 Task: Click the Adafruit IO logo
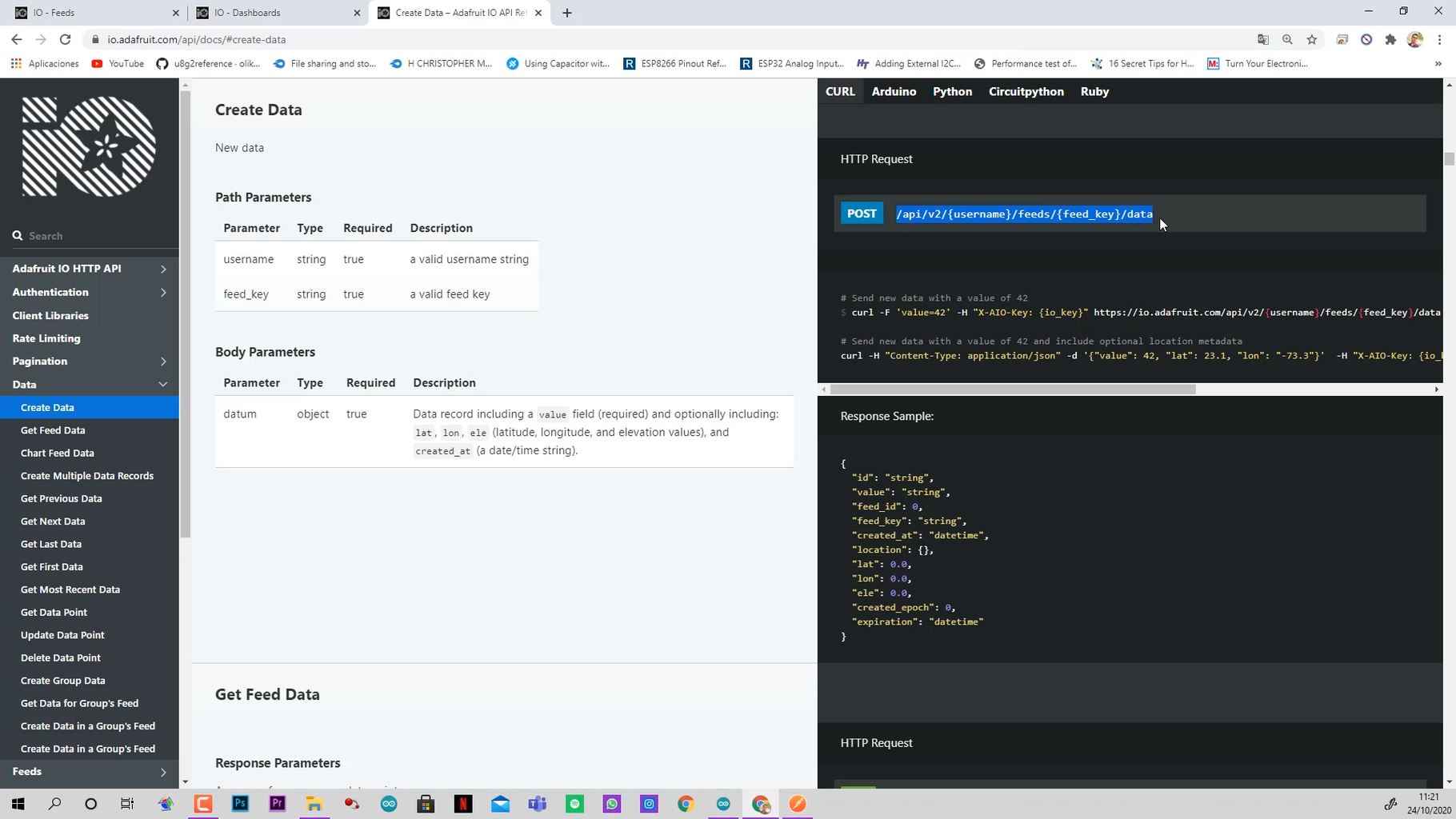(89, 146)
